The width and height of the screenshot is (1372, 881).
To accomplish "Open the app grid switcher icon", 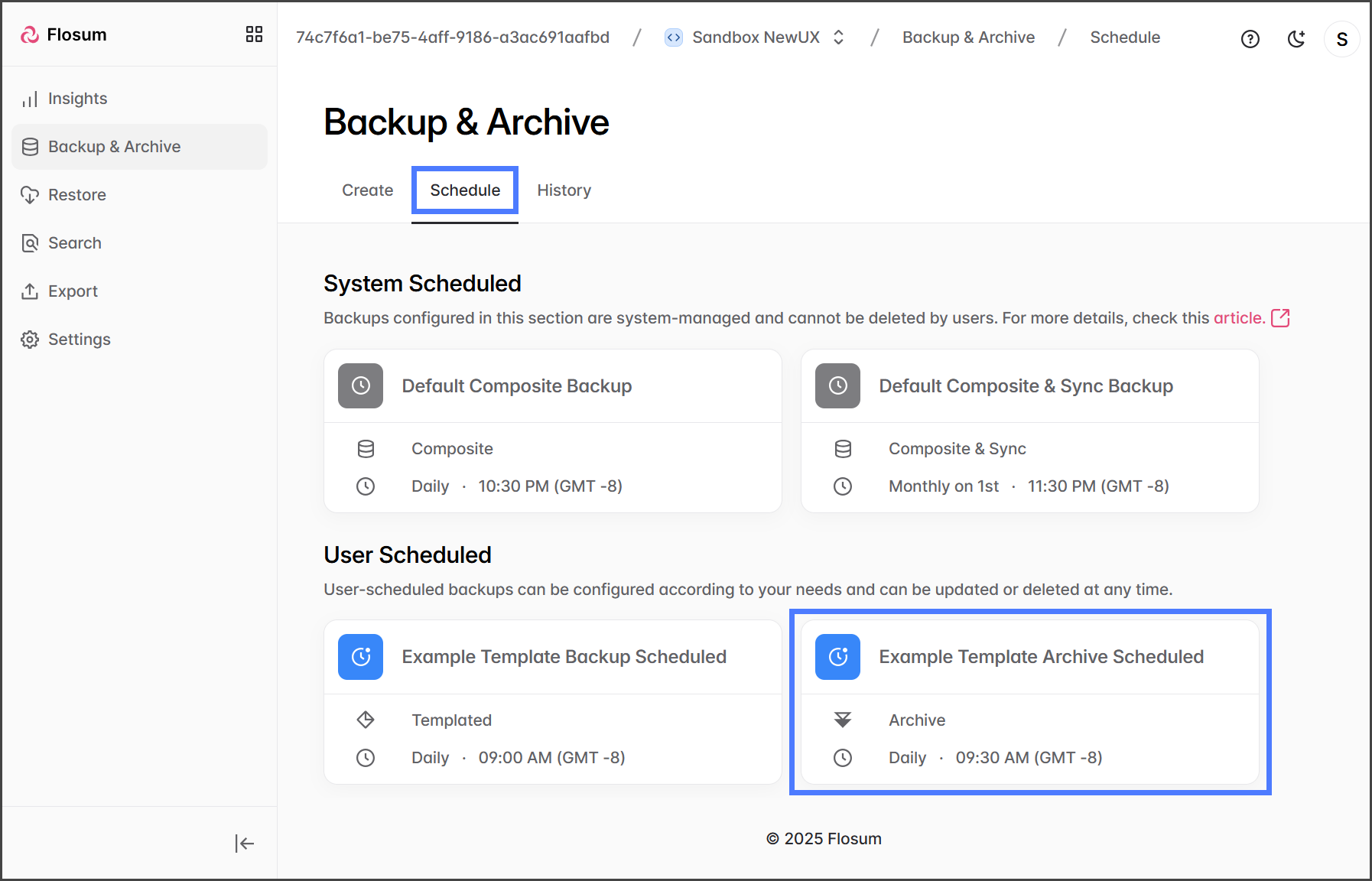I will coord(254,34).
